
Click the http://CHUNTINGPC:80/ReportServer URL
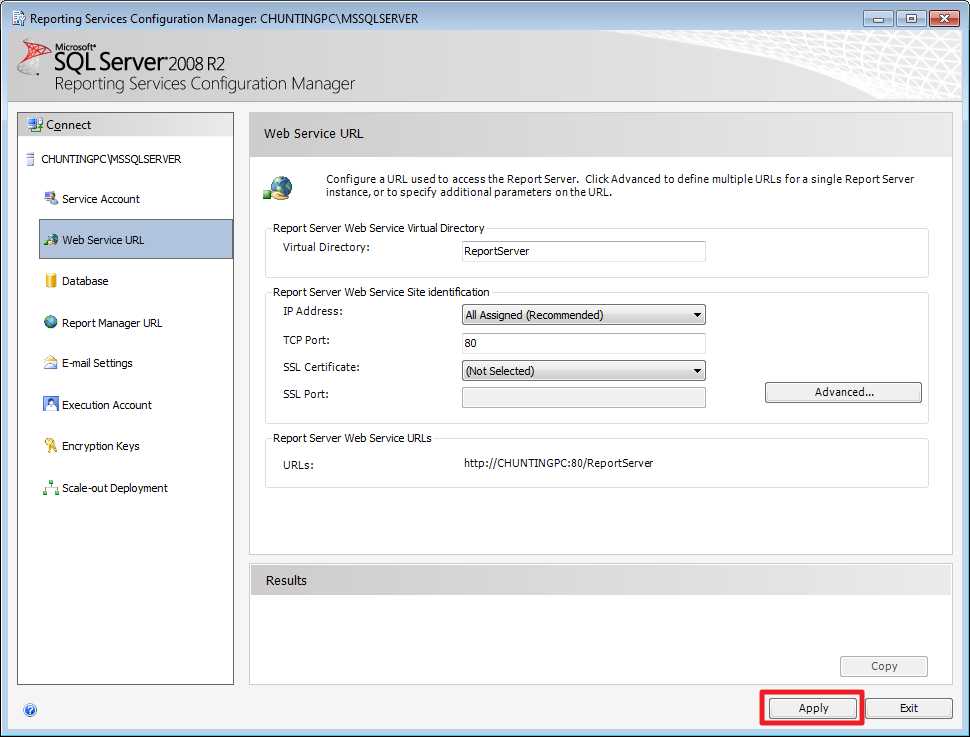click(x=559, y=463)
